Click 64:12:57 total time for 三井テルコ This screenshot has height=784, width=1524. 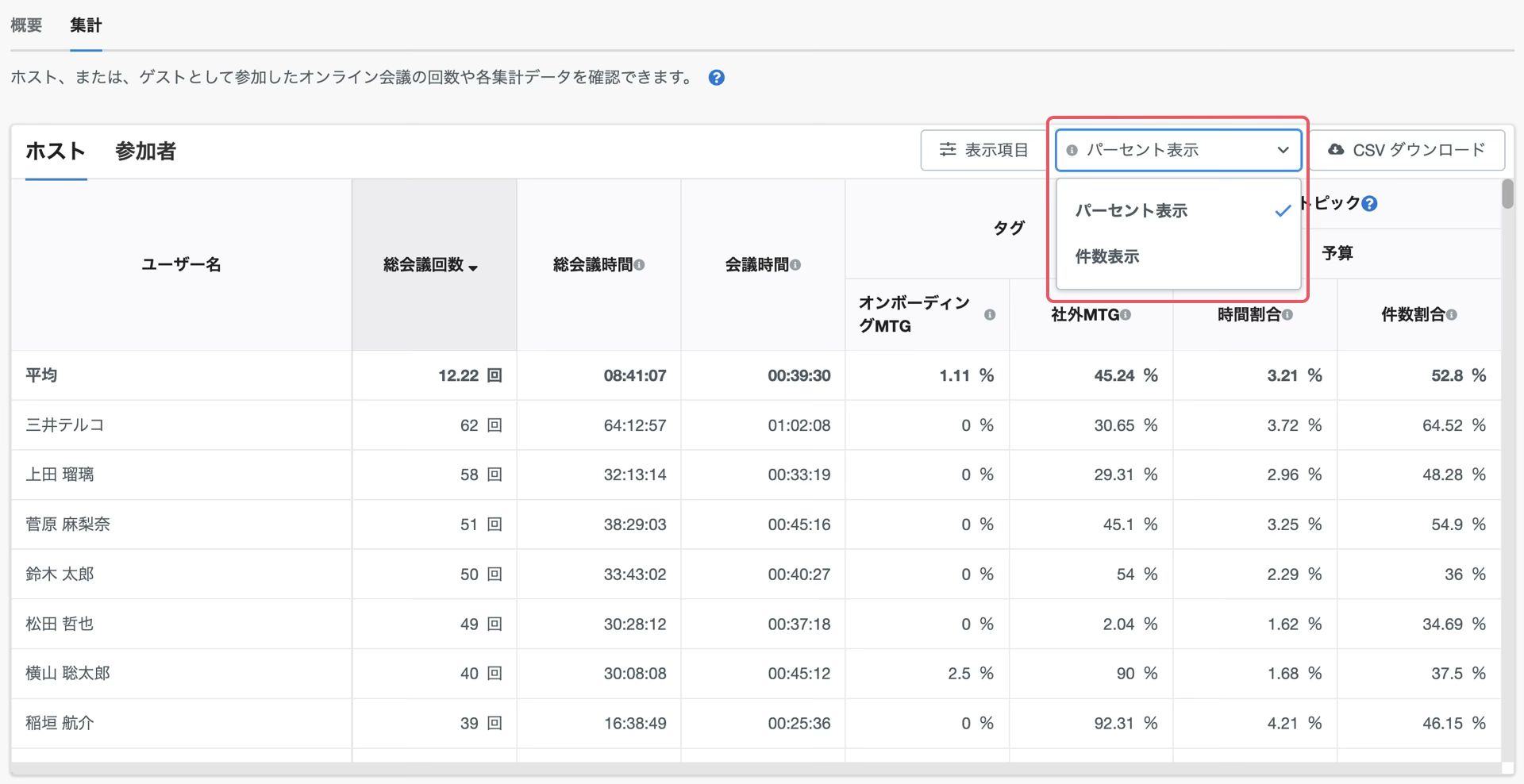(x=635, y=425)
